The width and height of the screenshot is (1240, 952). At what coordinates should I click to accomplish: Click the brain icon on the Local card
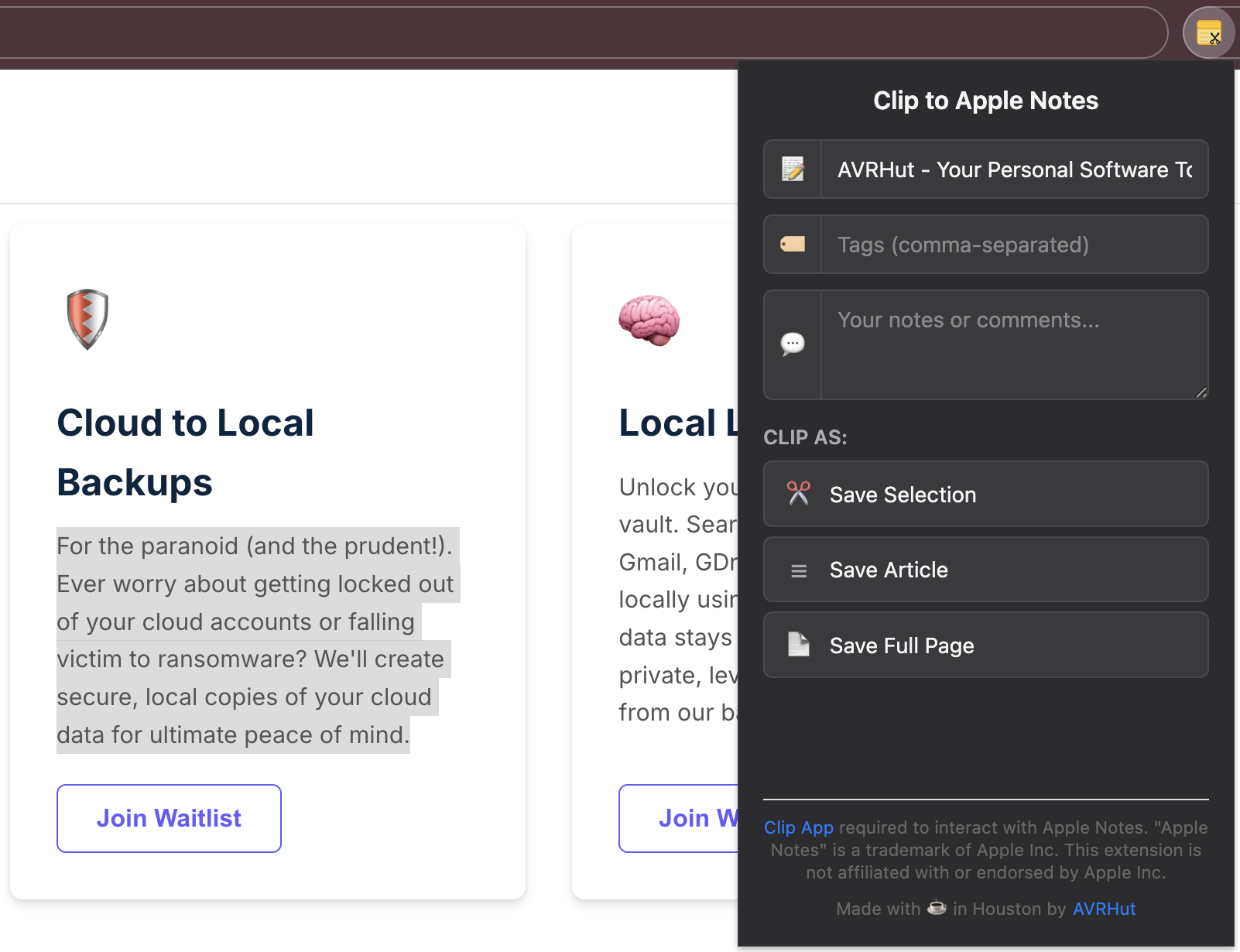[x=649, y=319]
